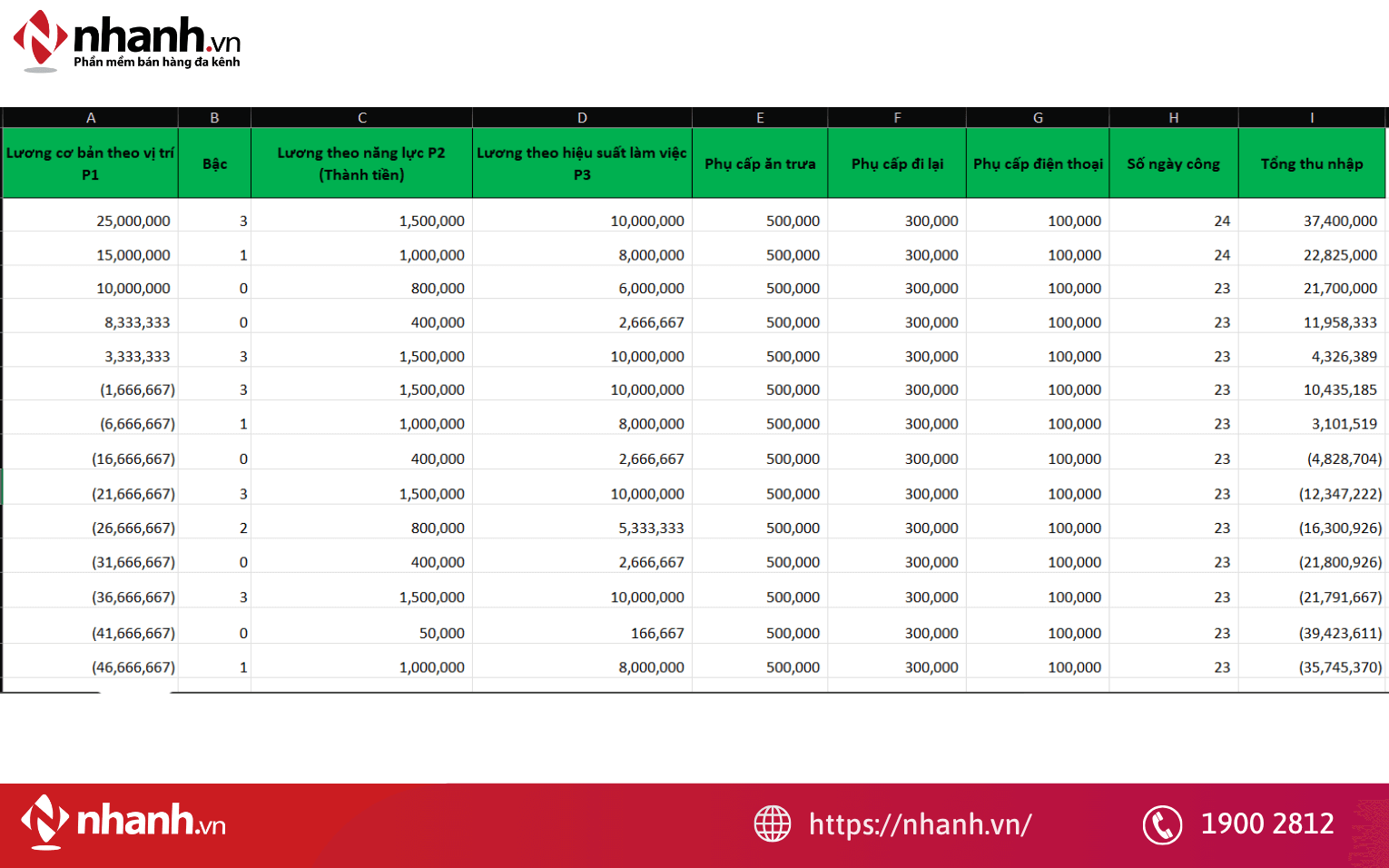Click the 'Phụ cấp ăn trưa' header
Image resolution: width=1389 pixels, height=868 pixels.
(x=760, y=163)
